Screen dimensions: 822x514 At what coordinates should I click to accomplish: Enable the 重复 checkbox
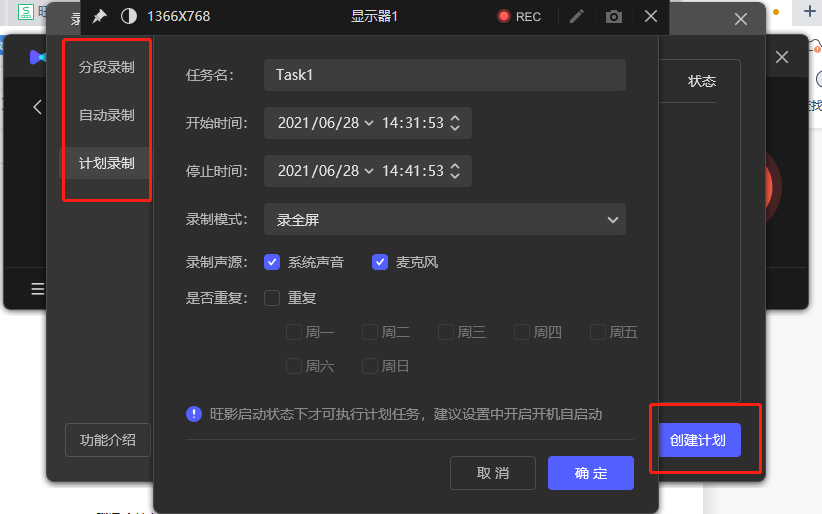272,298
